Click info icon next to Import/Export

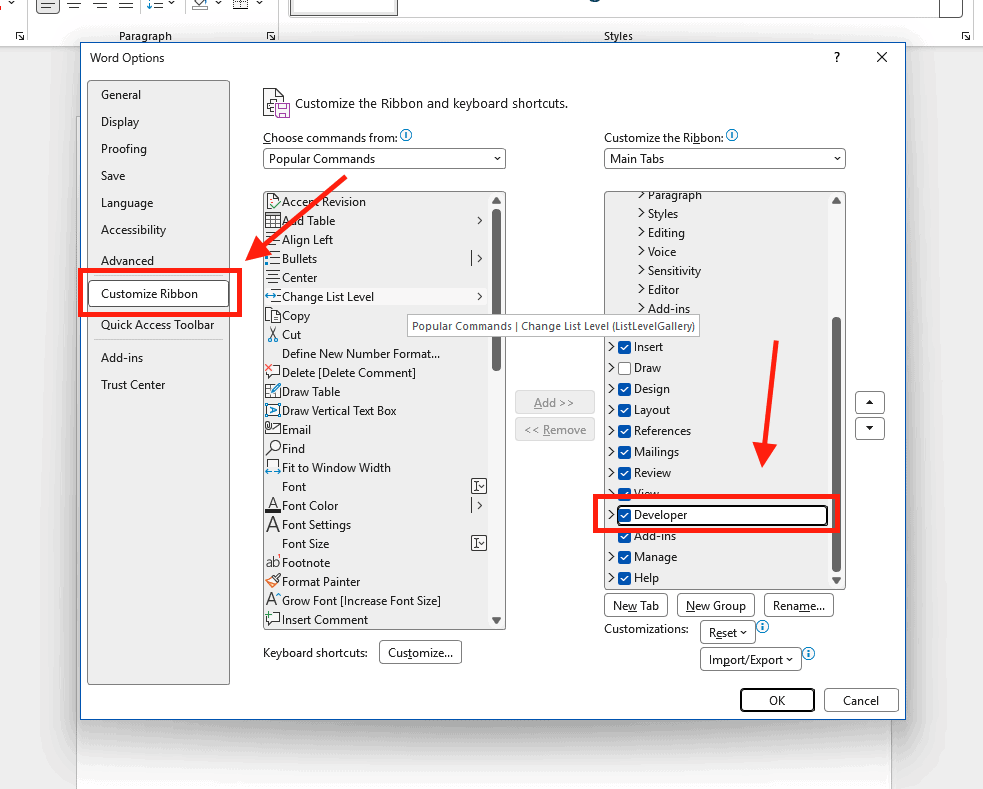(809, 654)
